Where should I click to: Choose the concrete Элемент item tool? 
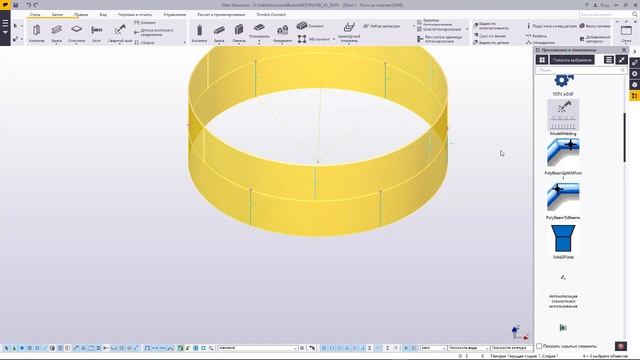[310, 26]
